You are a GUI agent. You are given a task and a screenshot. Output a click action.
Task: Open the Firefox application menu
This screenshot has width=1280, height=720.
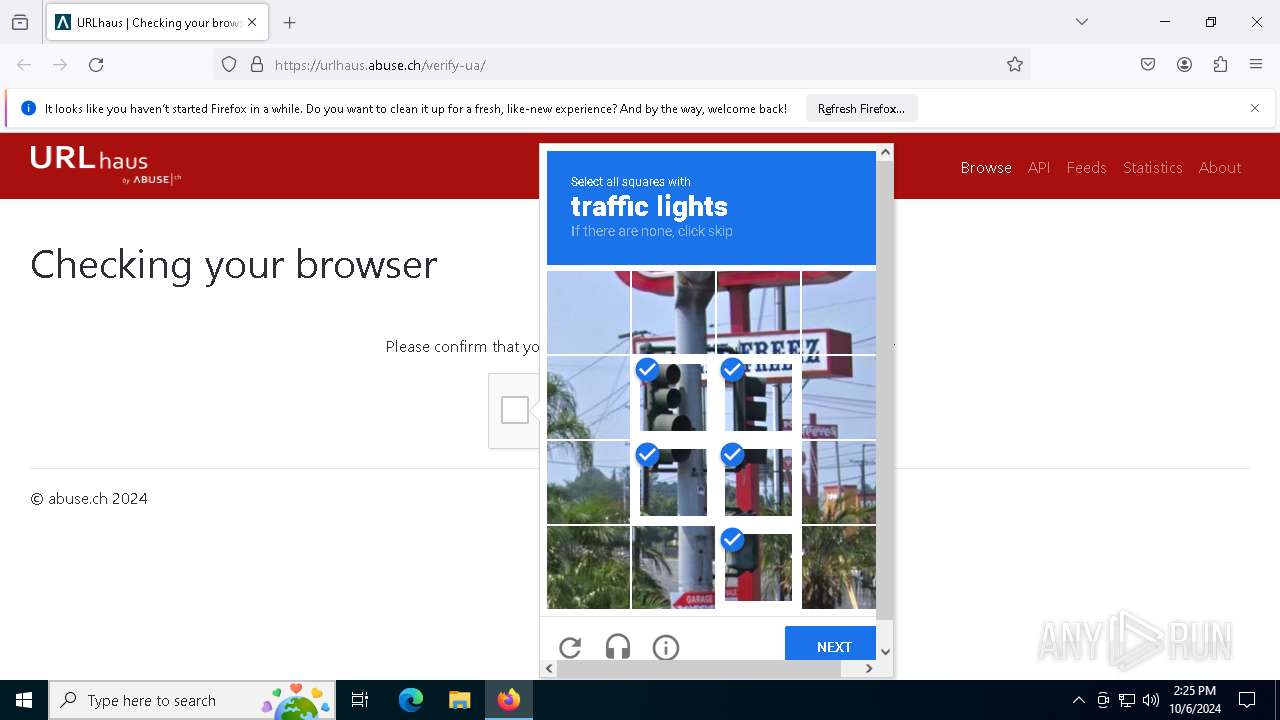1256,65
